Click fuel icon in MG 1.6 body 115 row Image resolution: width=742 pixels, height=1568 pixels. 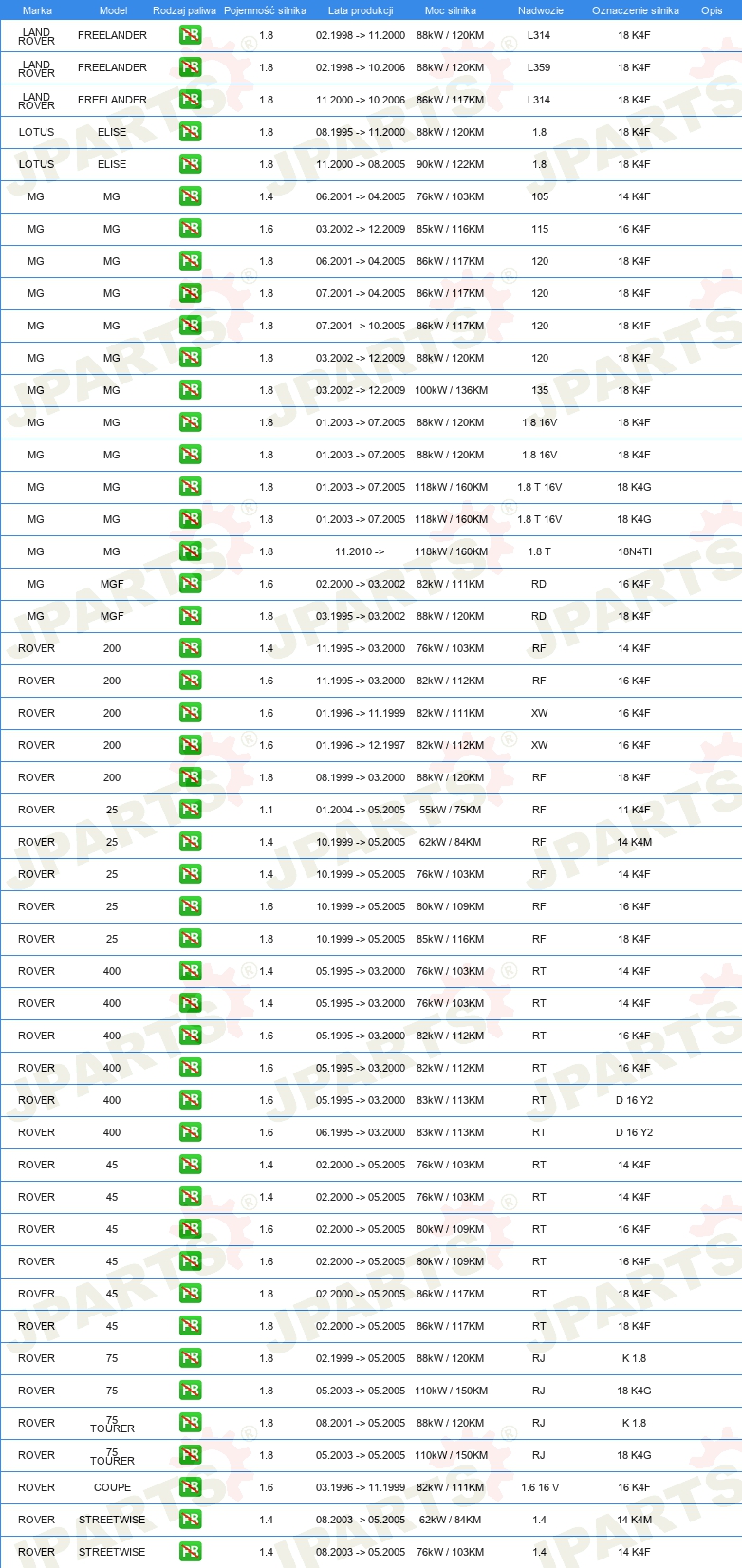coord(191,229)
